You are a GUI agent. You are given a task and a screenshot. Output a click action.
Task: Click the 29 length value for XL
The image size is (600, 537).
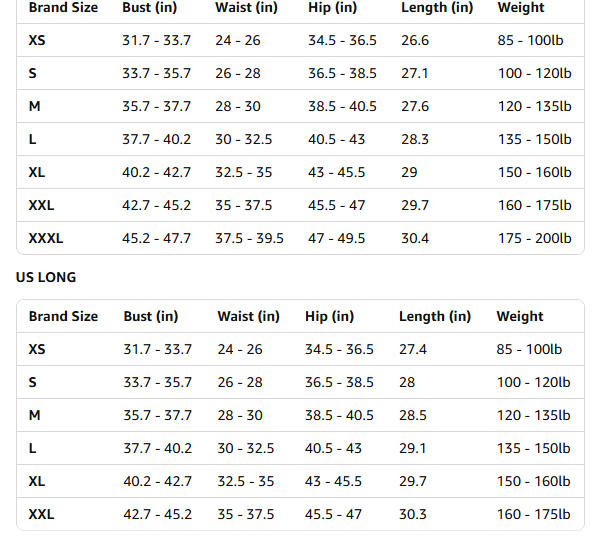click(409, 172)
